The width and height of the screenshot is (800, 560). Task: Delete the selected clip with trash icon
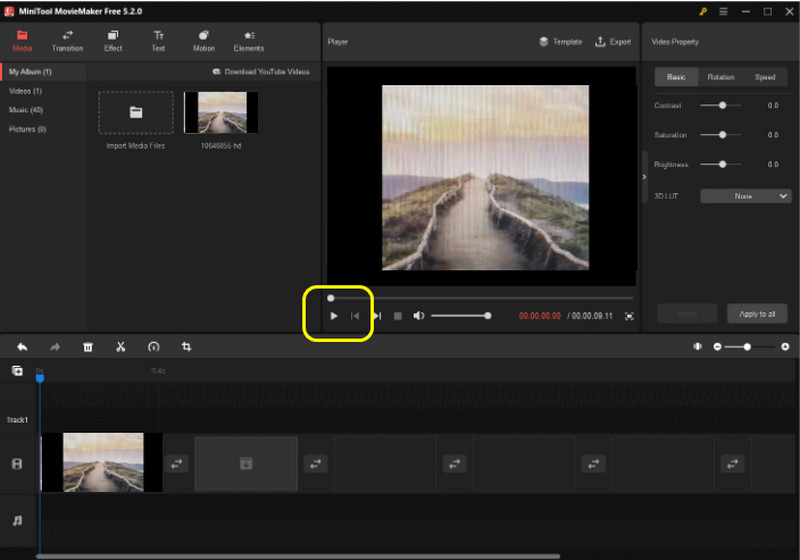pyautogui.click(x=88, y=347)
